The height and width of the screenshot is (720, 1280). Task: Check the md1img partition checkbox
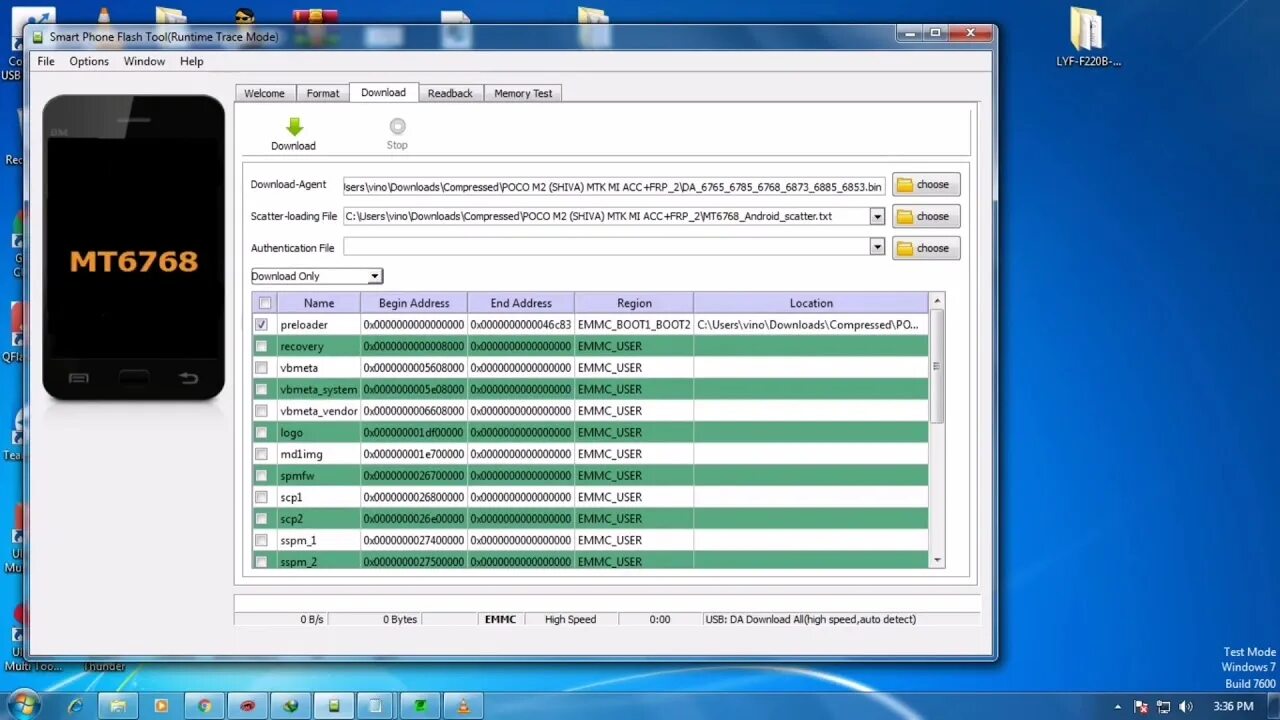262,454
